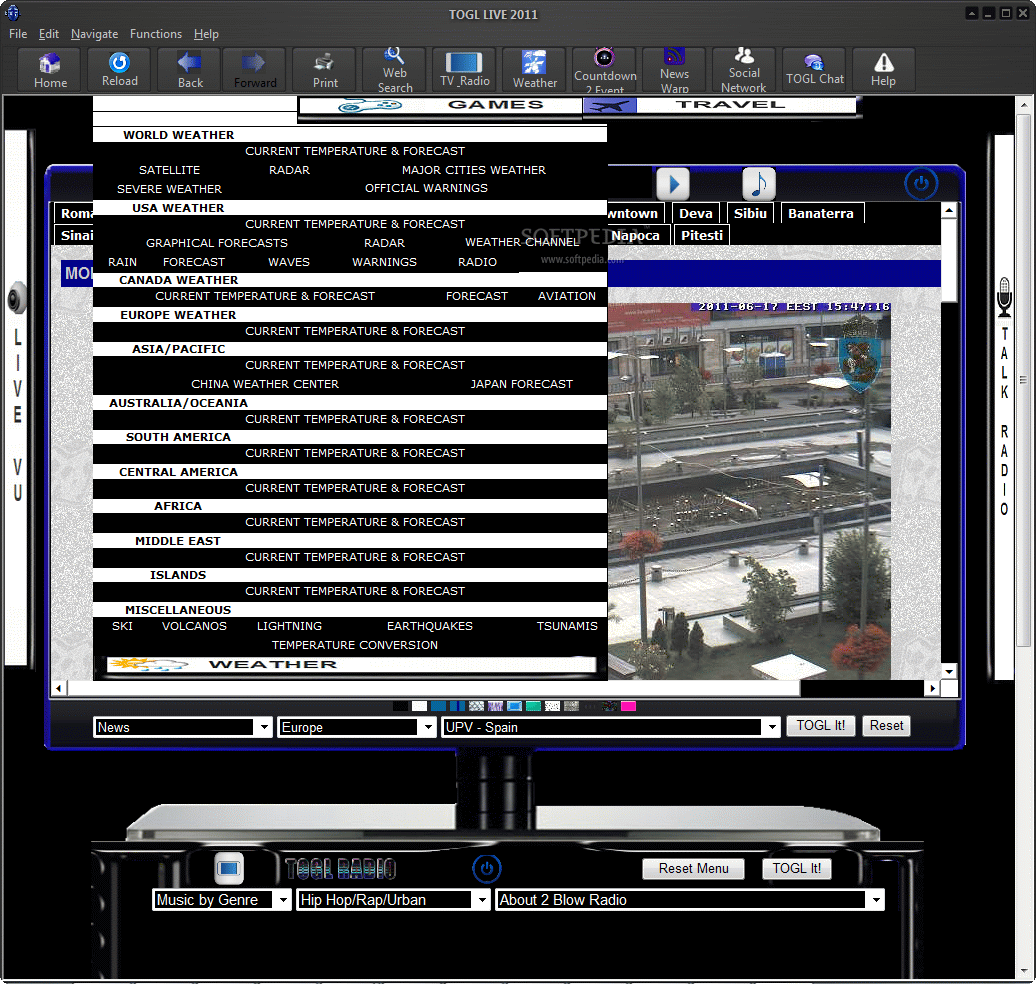Image resolution: width=1036 pixels, height=984 pixels.
Task: Open the Travel banner
Action: click(x=720, y=105)
